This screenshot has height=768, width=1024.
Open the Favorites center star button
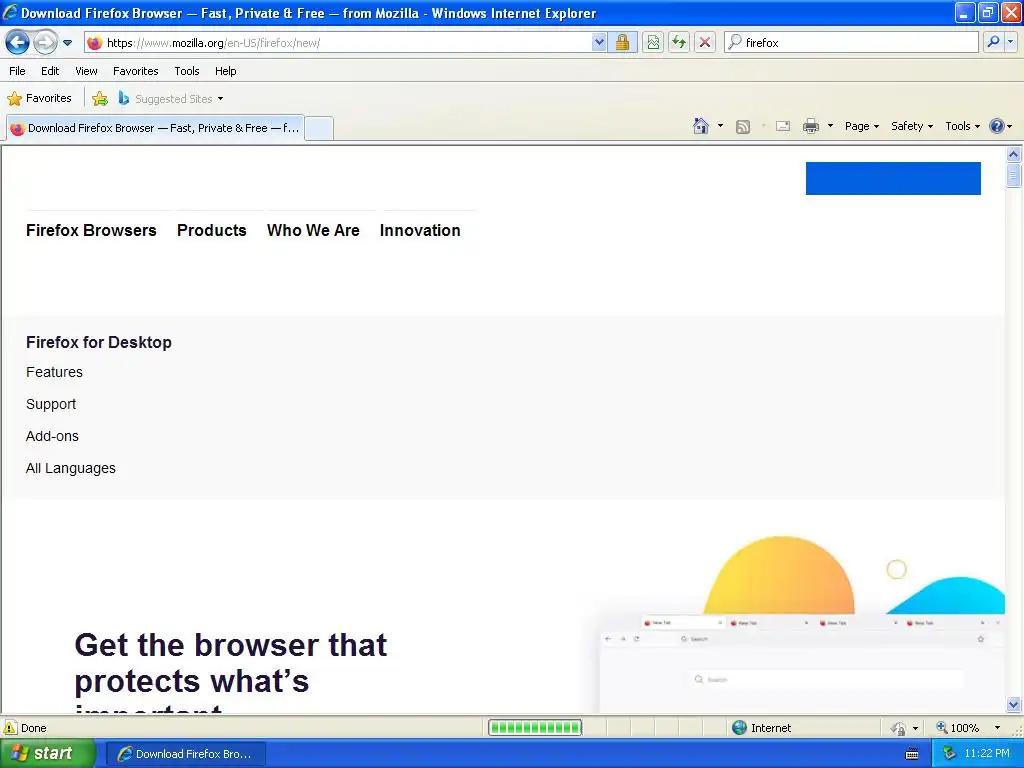point(39,99)
